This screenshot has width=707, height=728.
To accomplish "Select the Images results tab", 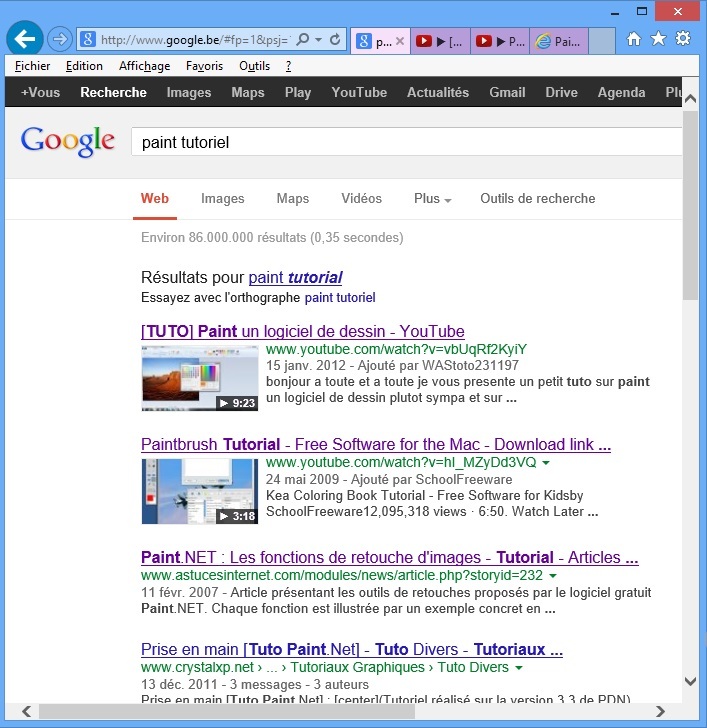I will (x=222, y=199).
